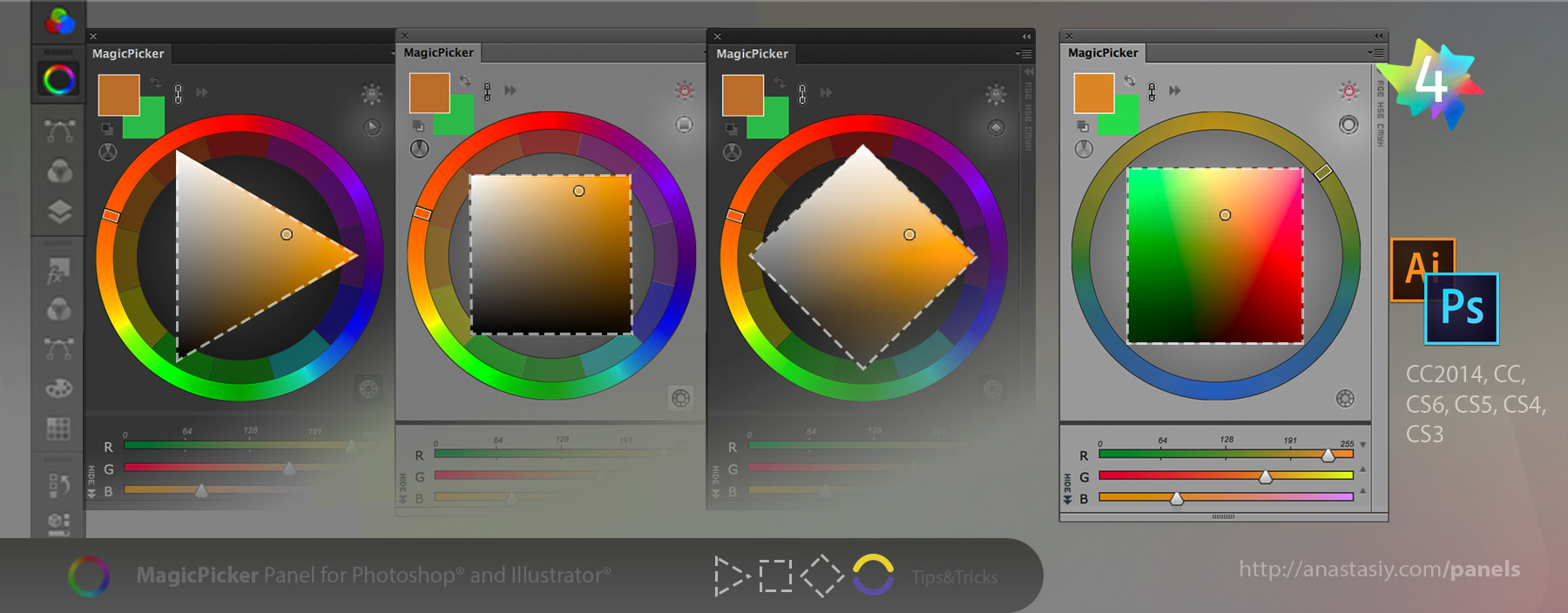Viewport: 1568px width, 613px height.
Task: Open the paint palette icon in the dock
Action: tap(59, 388)
